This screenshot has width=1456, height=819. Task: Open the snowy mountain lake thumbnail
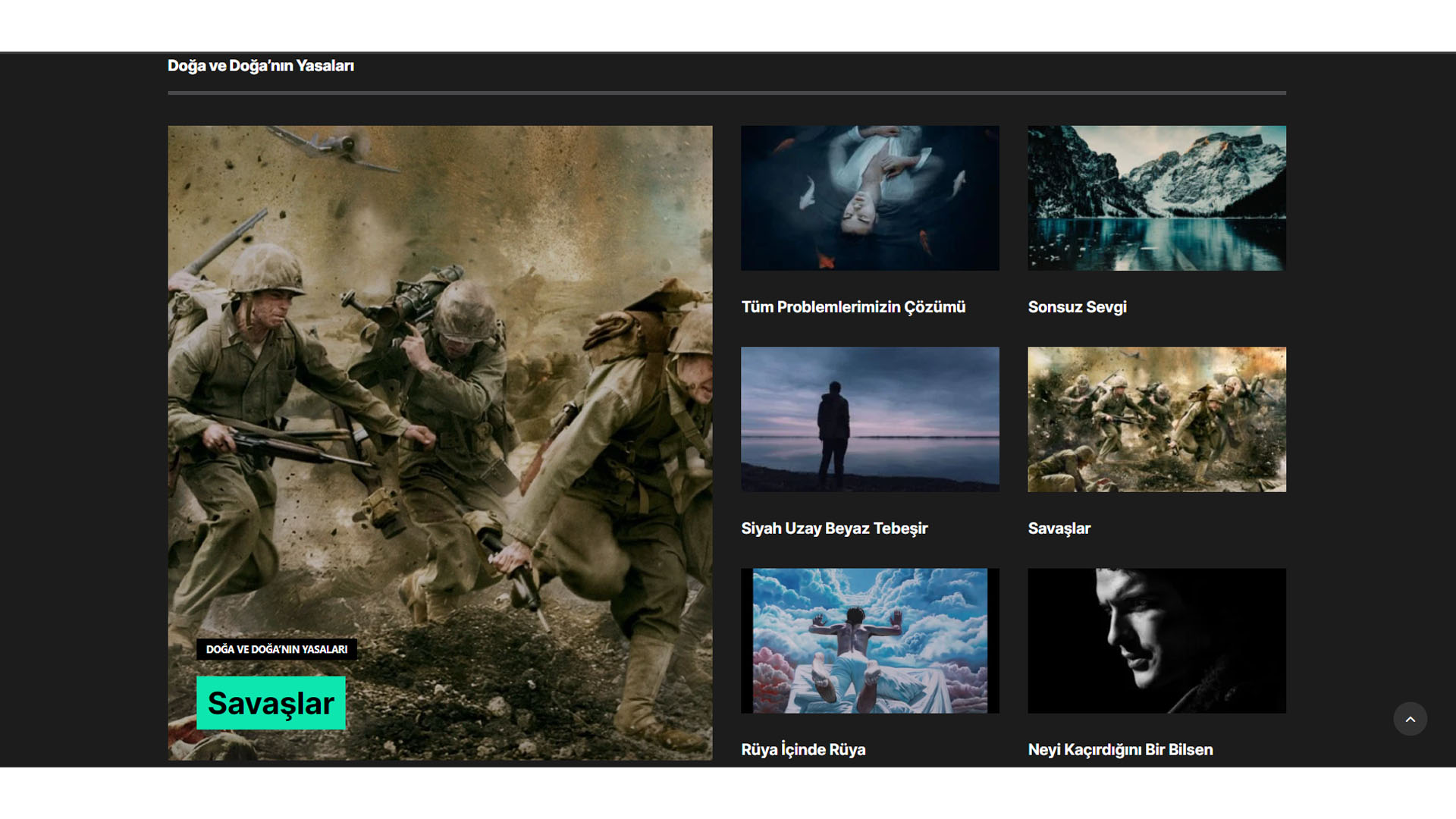(1156, 198)
